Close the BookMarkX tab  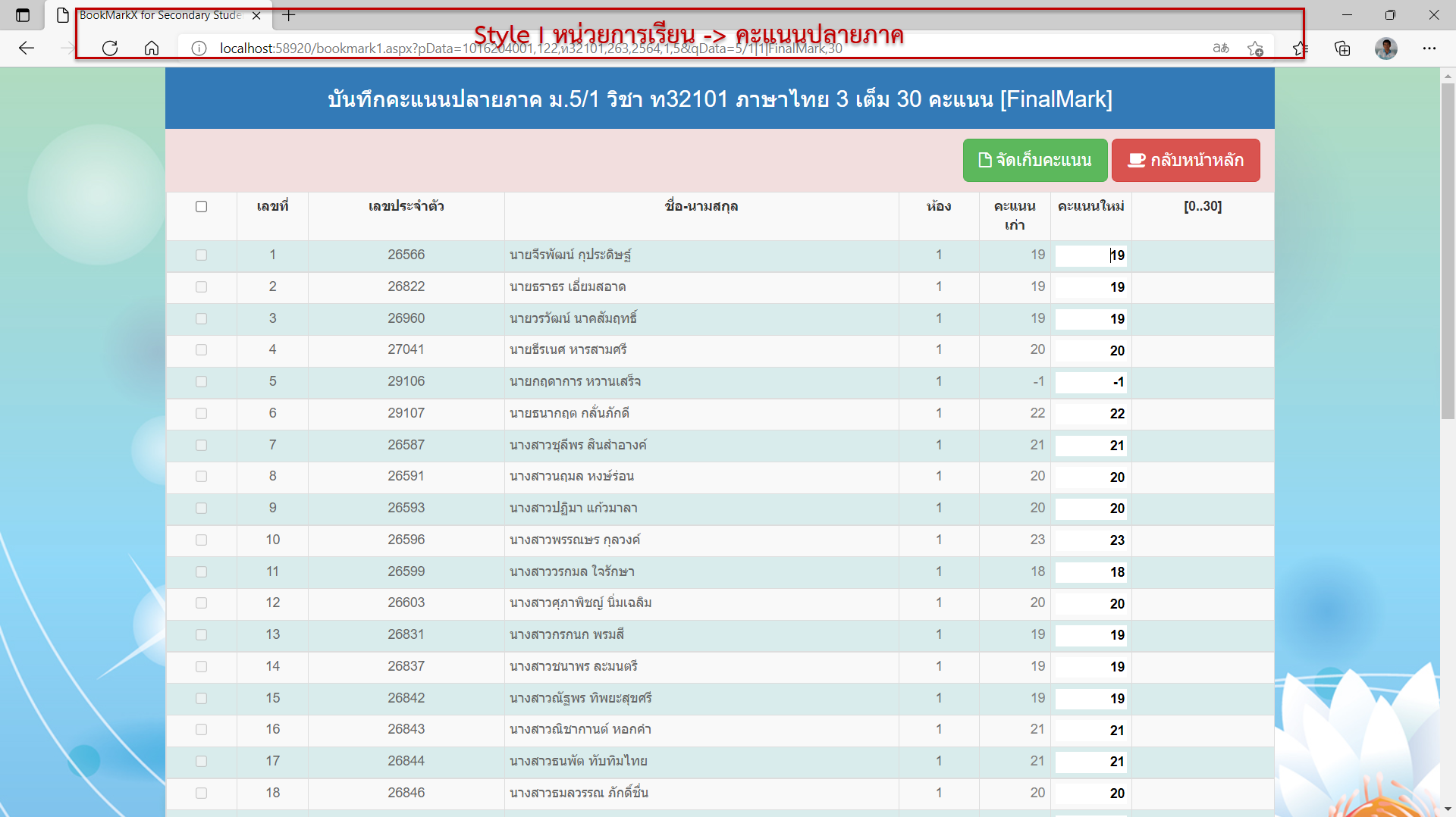point(256,15)
